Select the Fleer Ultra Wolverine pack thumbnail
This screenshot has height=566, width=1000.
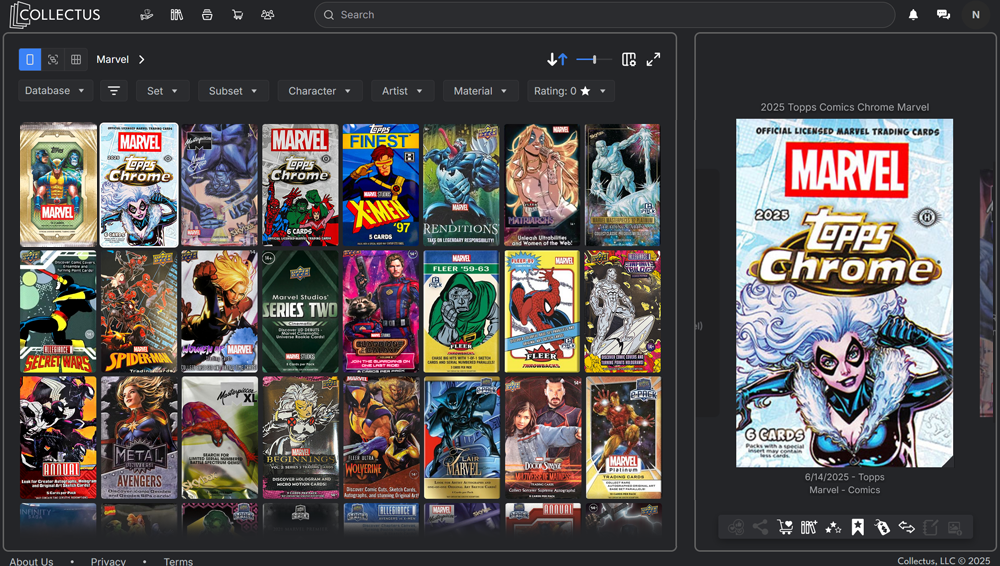click(381, 438)
